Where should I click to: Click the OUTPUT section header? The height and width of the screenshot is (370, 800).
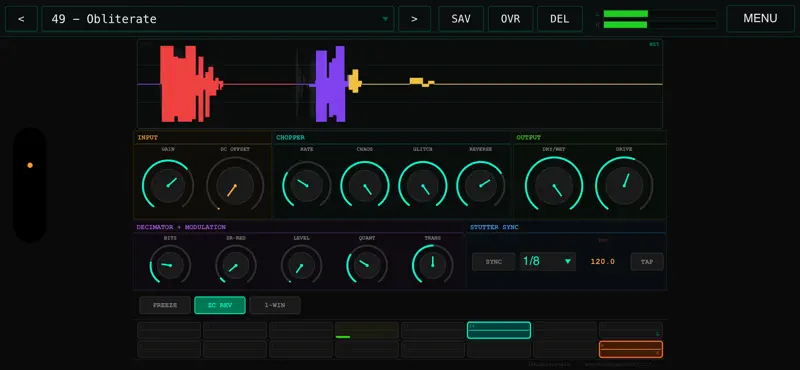coord(529,138)
